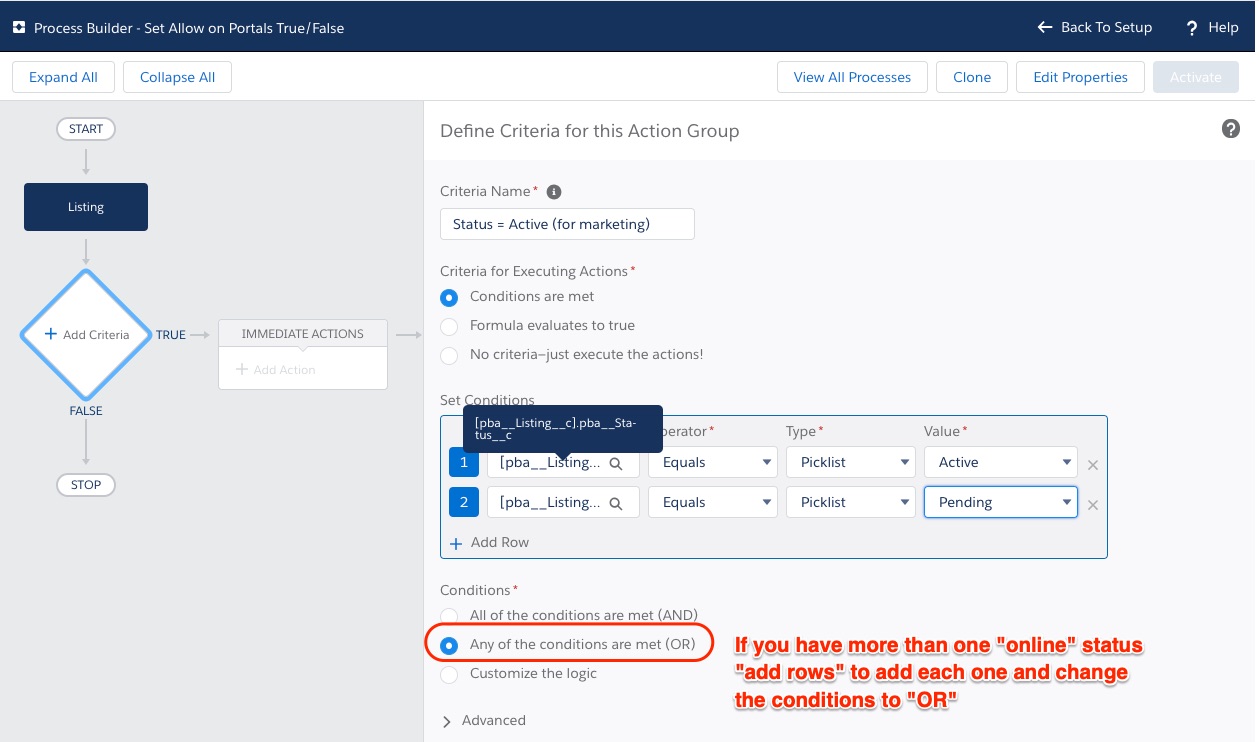This screenshot has width=1259, height=742.
Task: Select 'All of the conditions are met (AND)'
Action: (x=450, y=616)
